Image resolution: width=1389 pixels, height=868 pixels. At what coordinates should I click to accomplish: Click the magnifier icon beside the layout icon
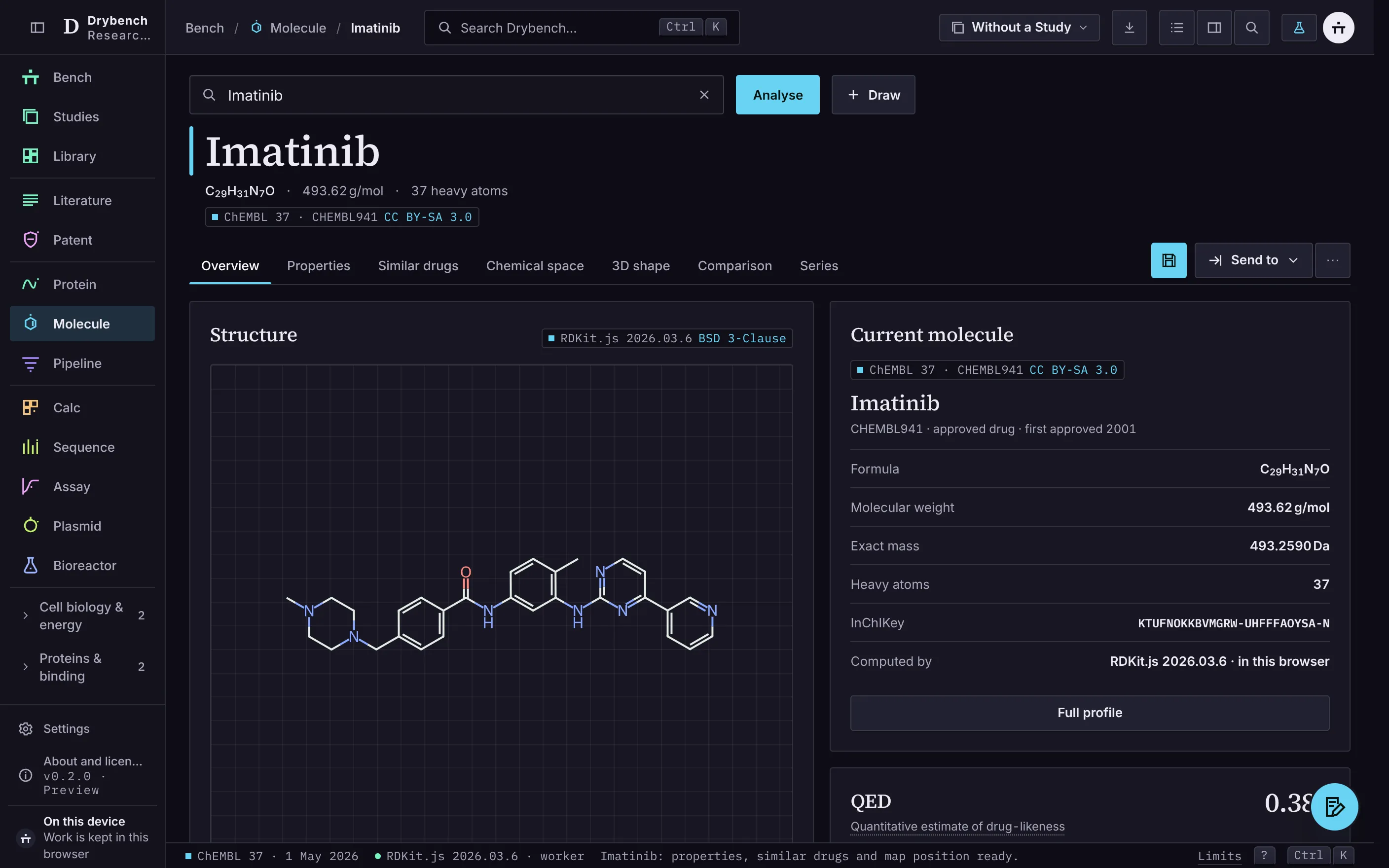[1252, 28]
